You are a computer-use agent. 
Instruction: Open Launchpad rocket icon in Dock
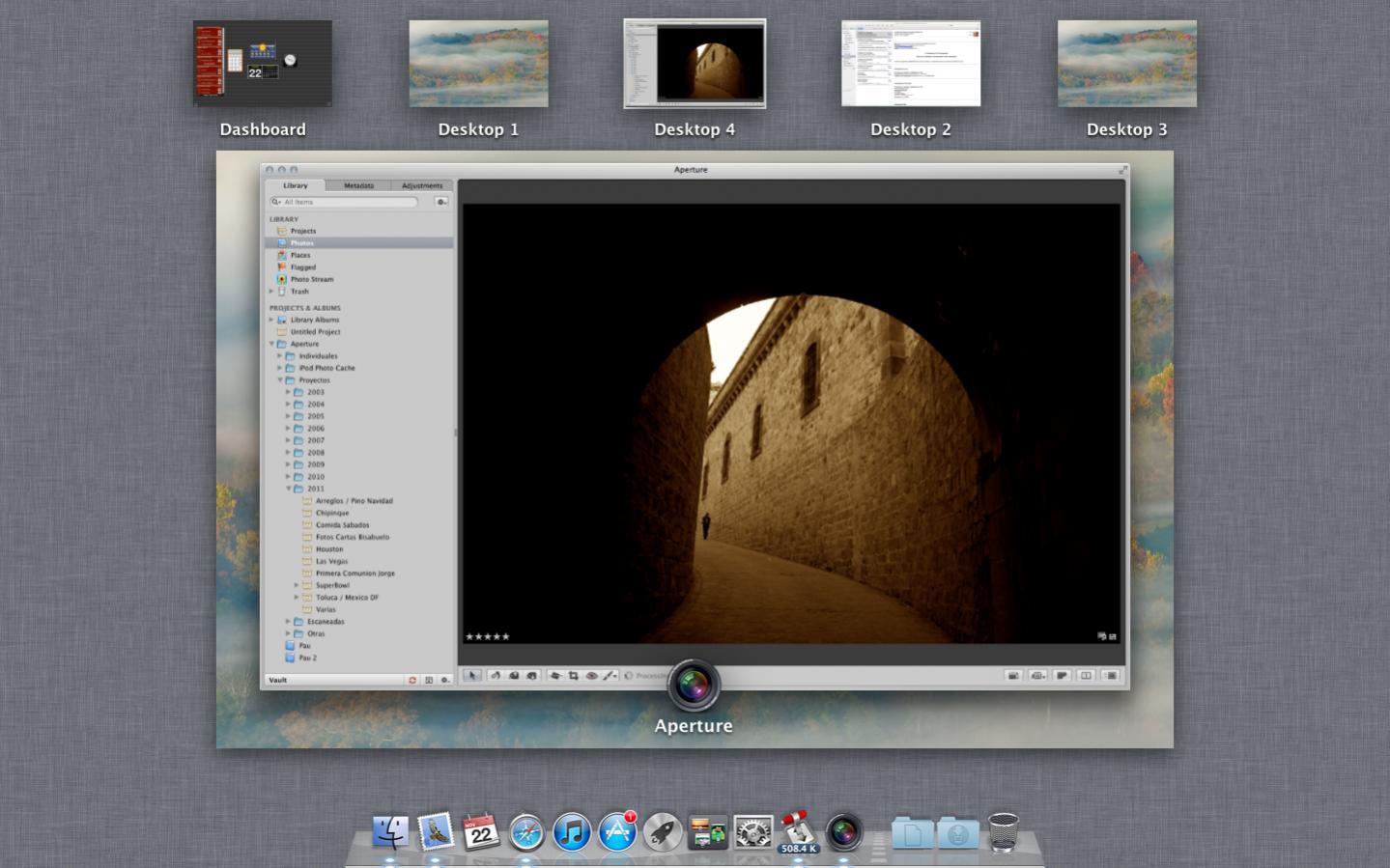point(663,832)
